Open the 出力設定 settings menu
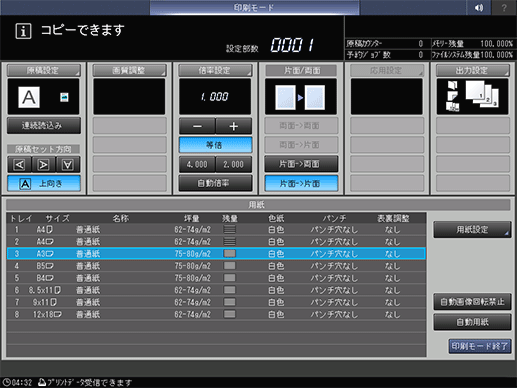 coord(473,70)
